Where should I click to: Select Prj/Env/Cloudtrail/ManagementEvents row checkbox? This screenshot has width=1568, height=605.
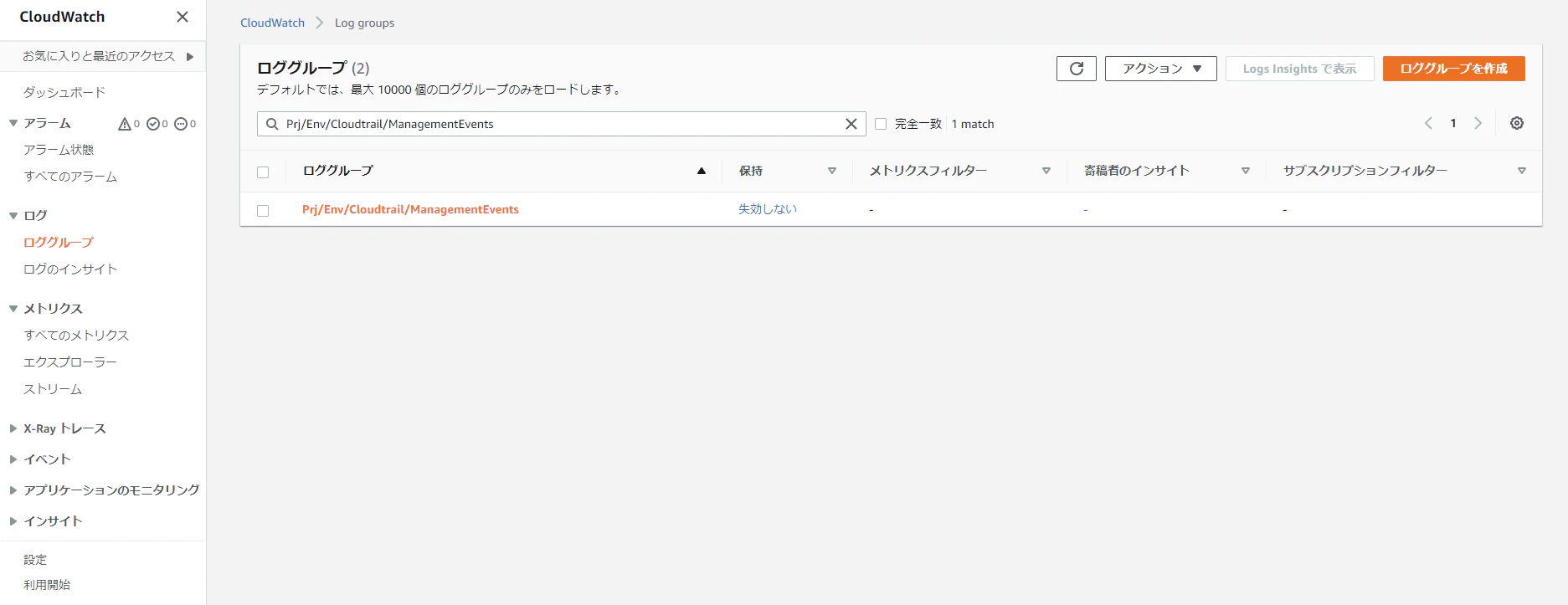tap(263, 211)
